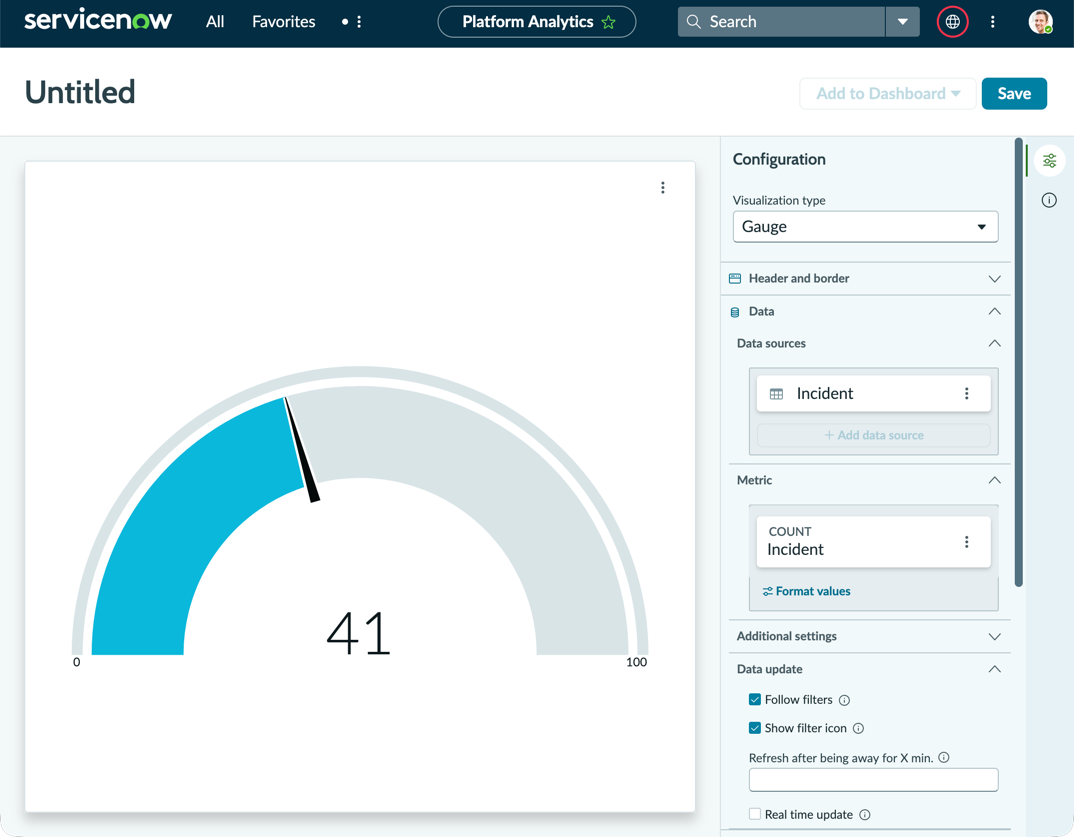This screenshot has width=1074, height=837.
Task: Open the info panel icon in sidebar
Action: 1049,200
